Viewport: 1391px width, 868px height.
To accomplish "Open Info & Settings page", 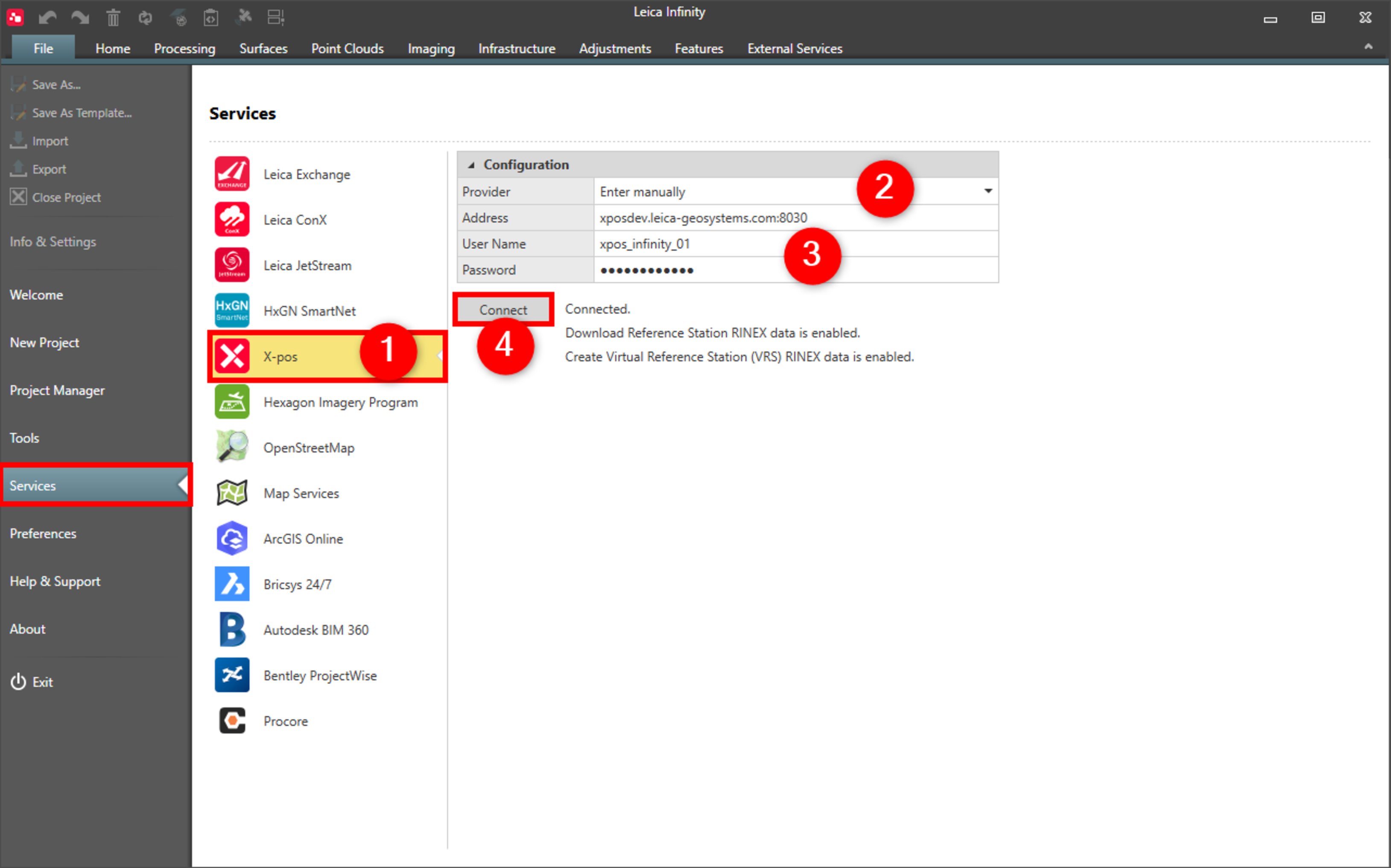I will point(53,242).
